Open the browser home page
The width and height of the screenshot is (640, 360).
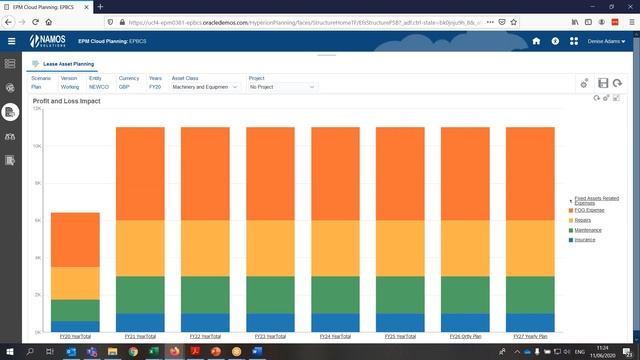[x=49, y=22]
